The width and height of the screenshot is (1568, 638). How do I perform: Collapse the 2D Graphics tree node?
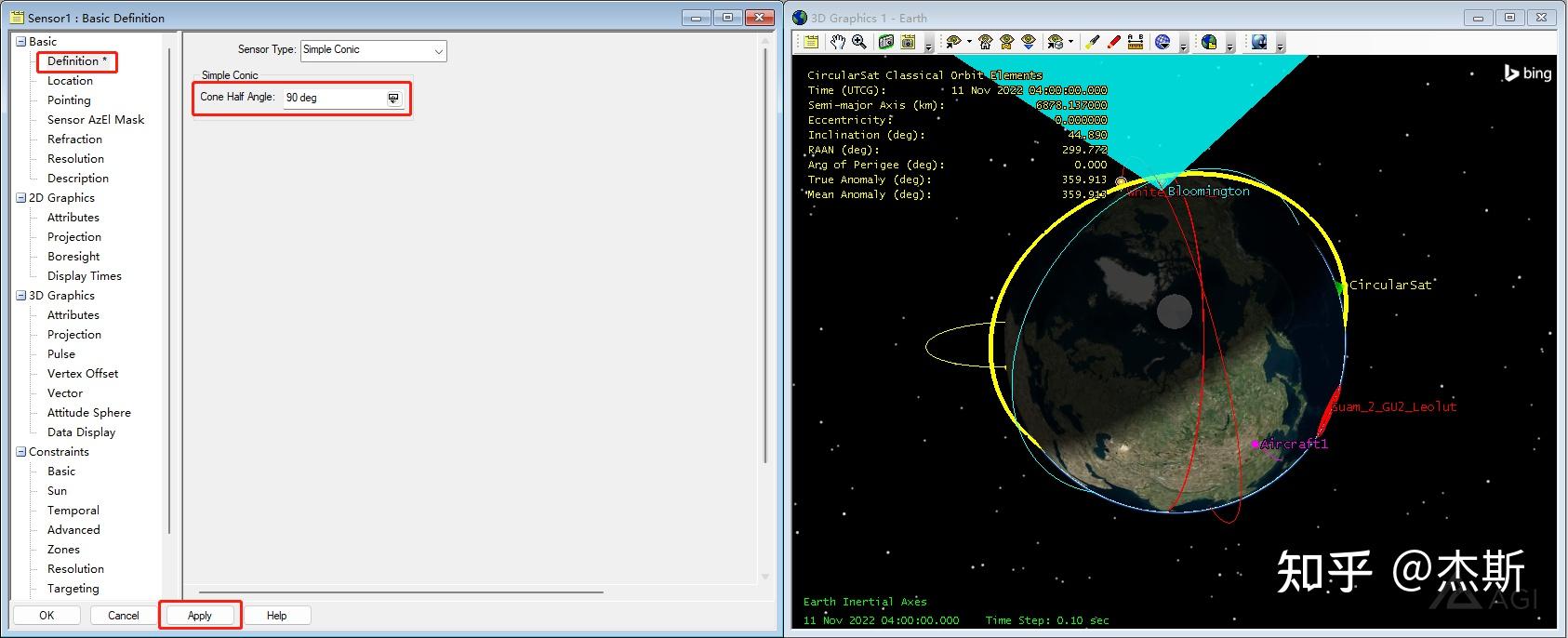20,197
